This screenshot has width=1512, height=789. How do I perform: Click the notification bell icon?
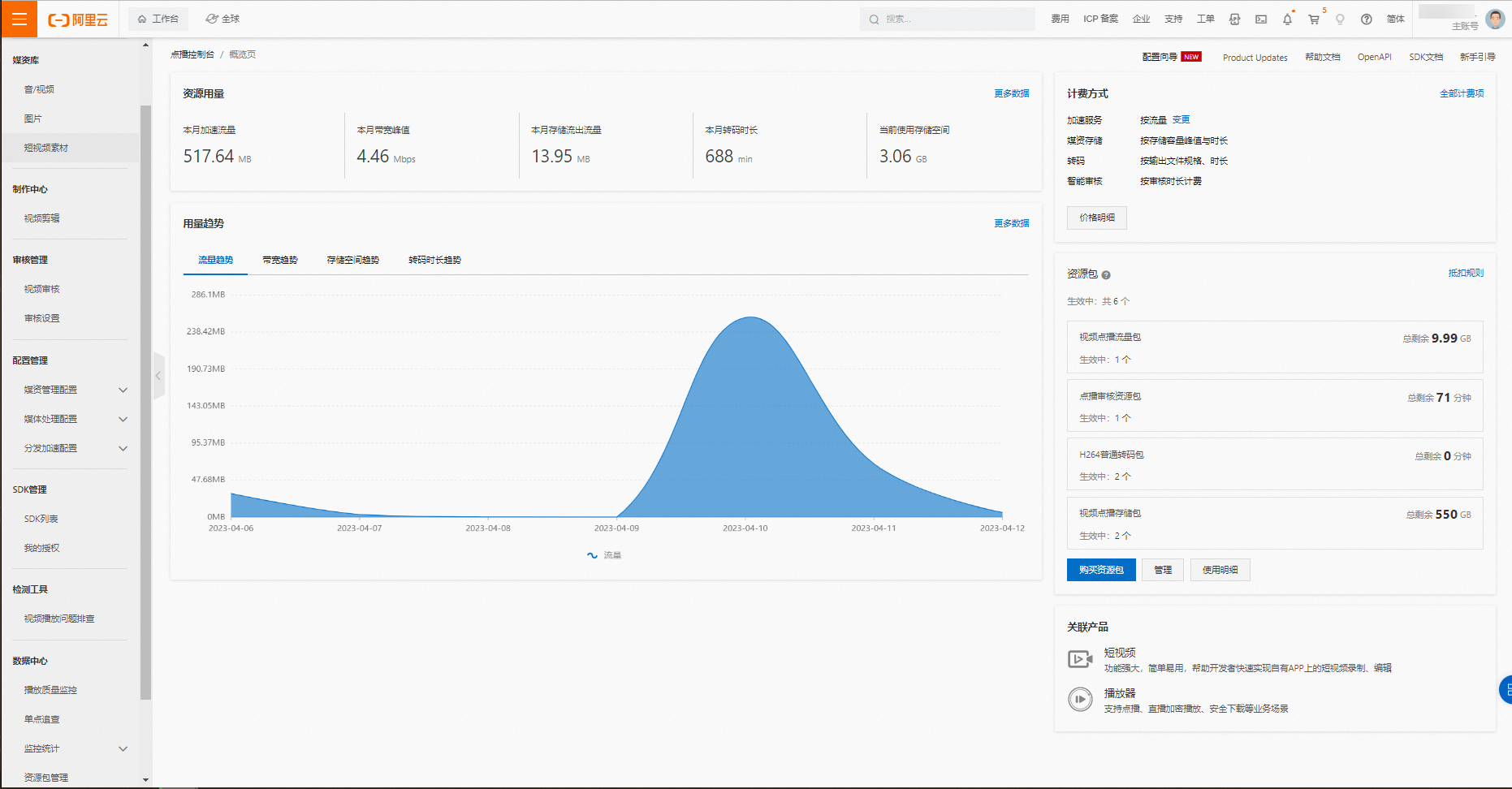coord(1287,19)
